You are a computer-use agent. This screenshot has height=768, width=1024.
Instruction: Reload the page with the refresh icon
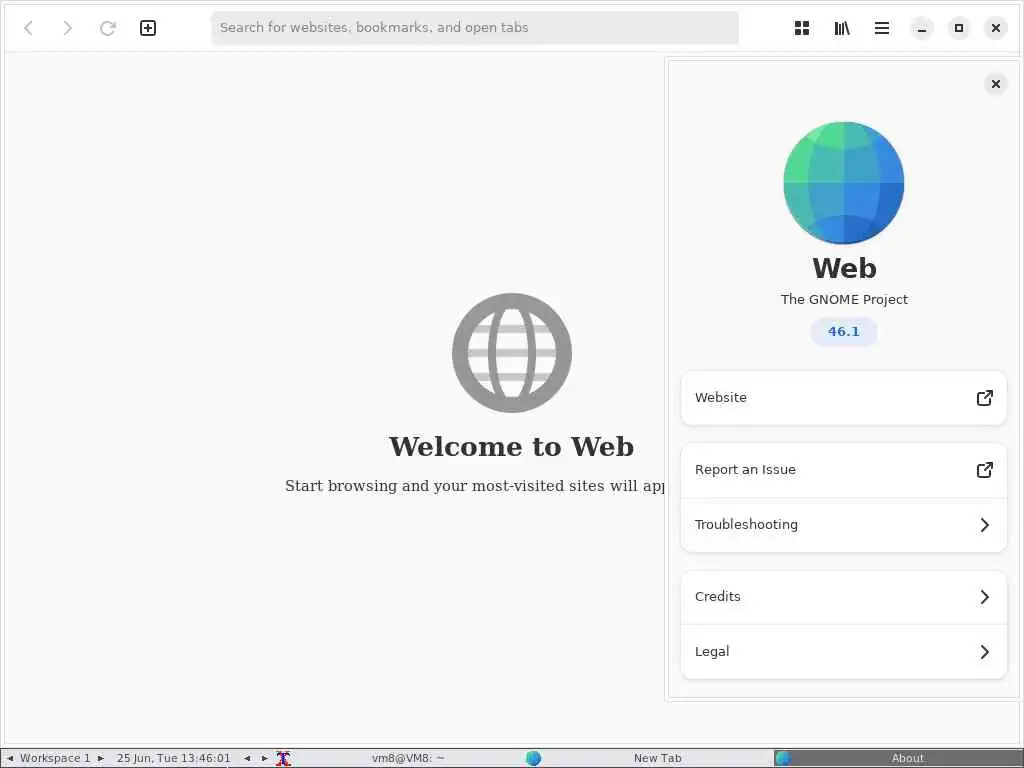(x=108, y=28)
